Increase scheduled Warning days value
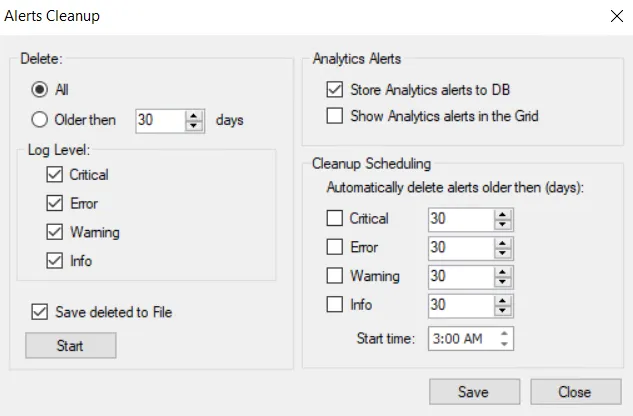Viewport: 633px width, 416px height. coord(503,272)
